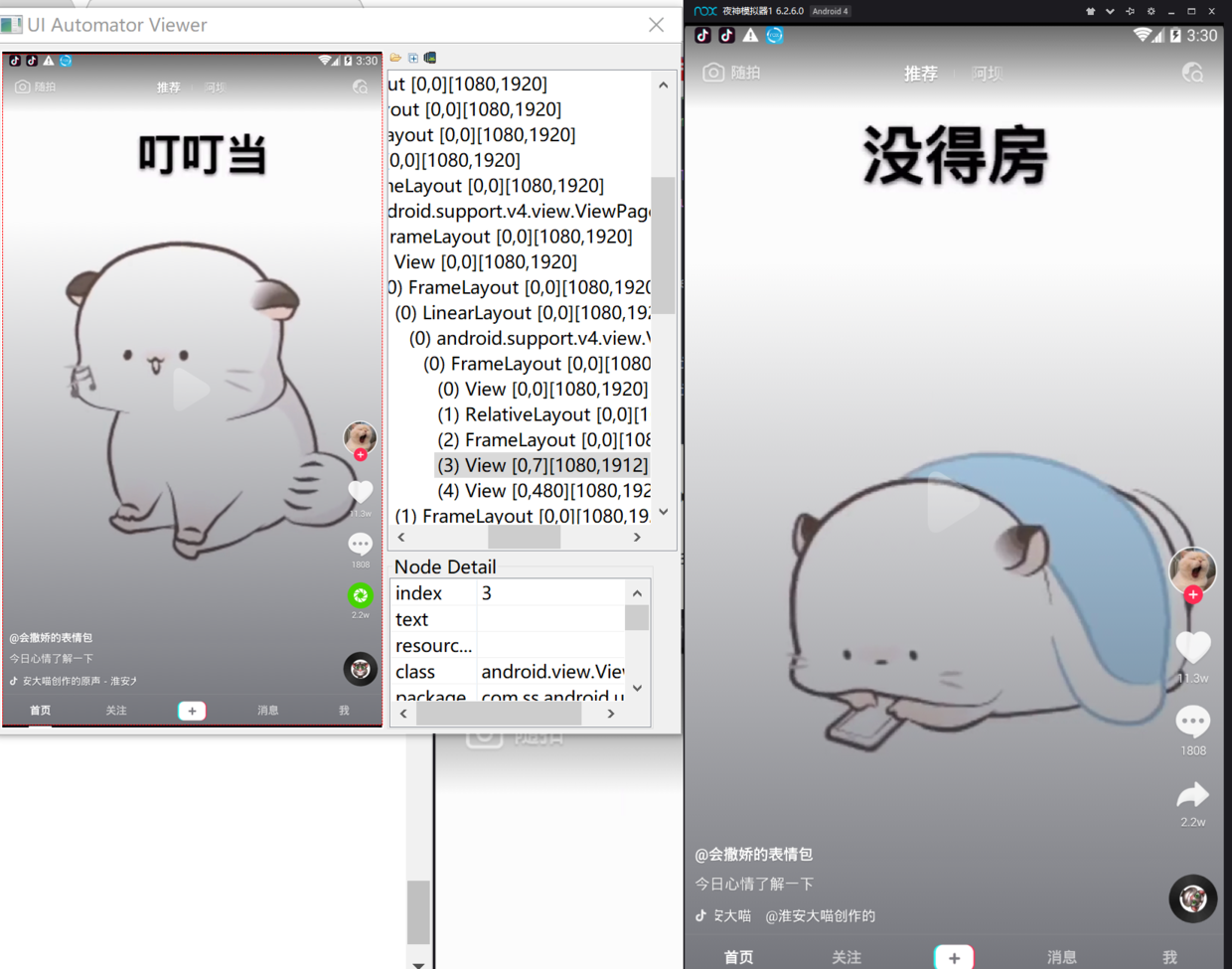The width and height of the screenshot is (1232, 969).
Task: Switch to the 阿坝 tab in Nox emulator
Action: point(987,74)
